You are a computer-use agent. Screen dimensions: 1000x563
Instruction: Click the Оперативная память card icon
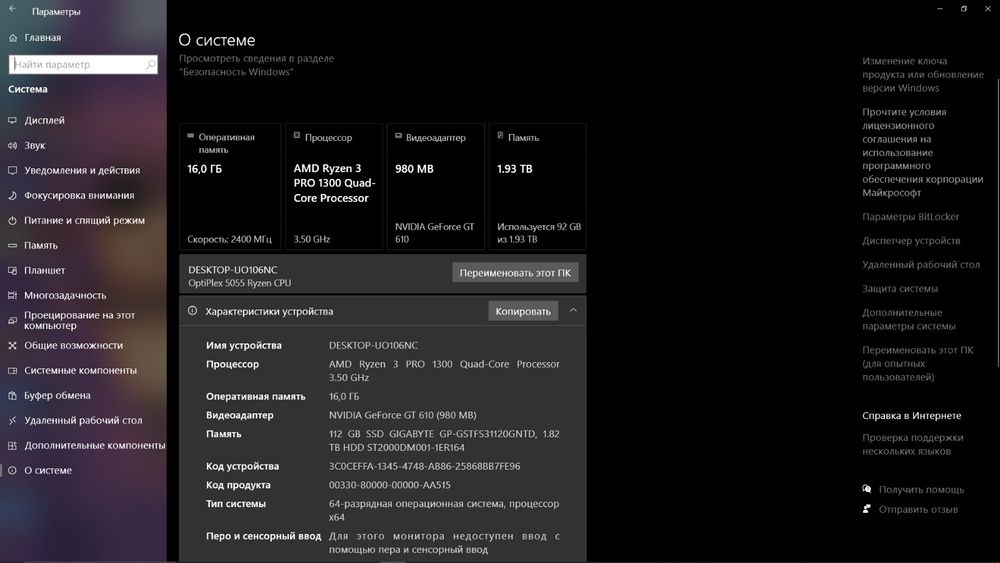click(x=191, y=136)
